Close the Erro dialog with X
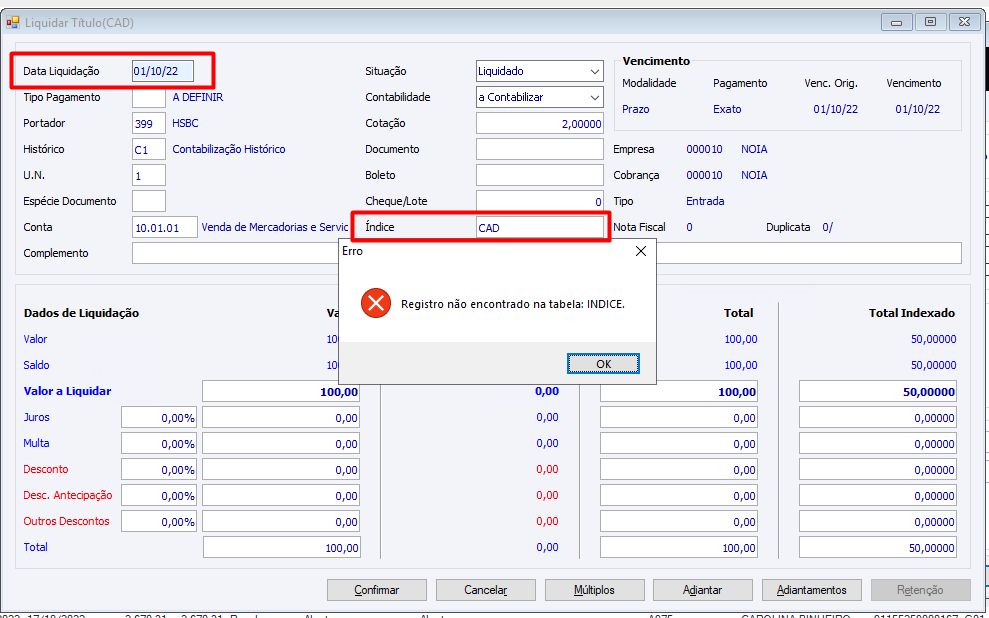 click(x=641, y=251)
